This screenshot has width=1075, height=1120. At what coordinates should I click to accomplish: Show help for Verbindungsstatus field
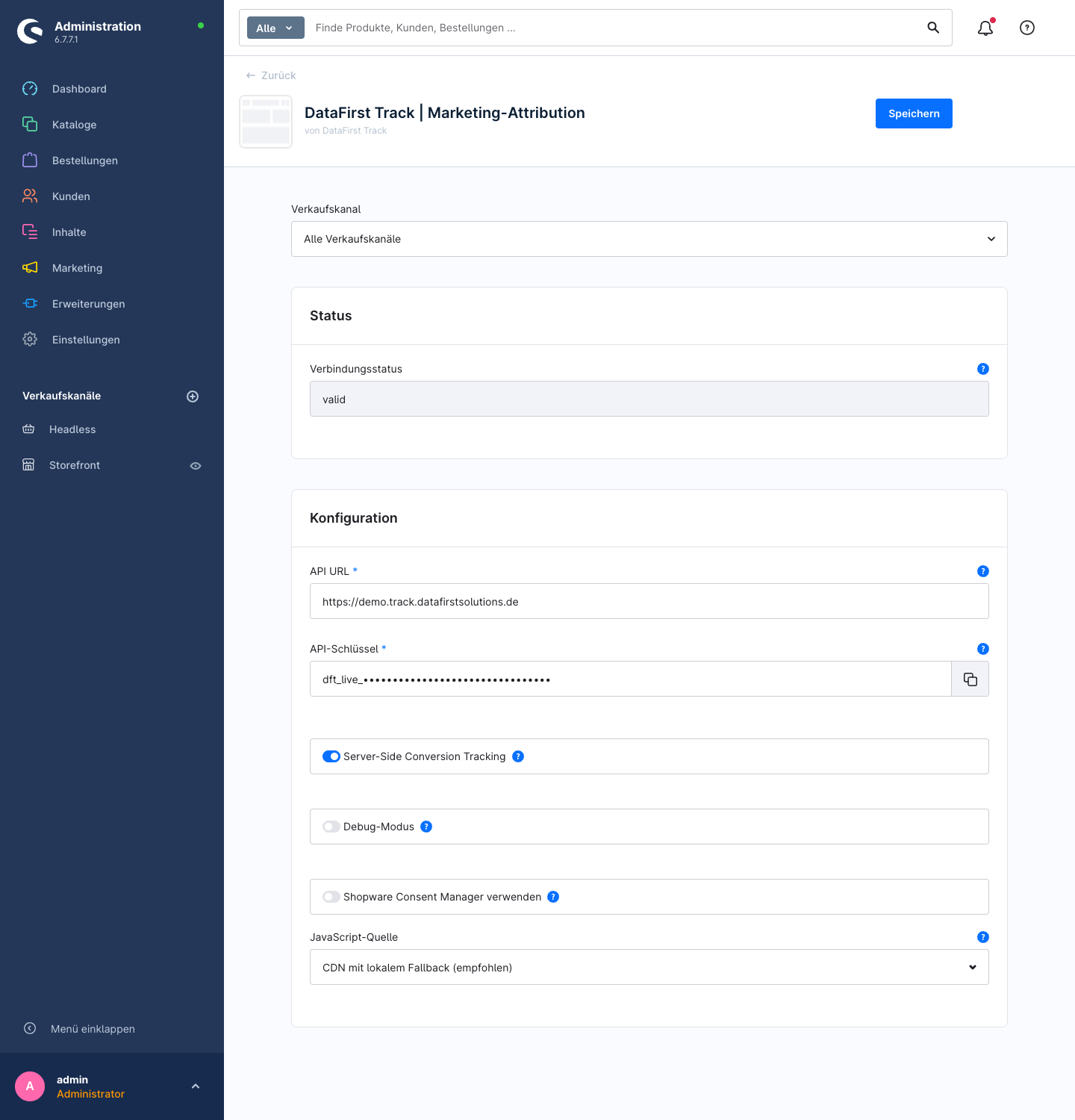click(x=983, y=369)
